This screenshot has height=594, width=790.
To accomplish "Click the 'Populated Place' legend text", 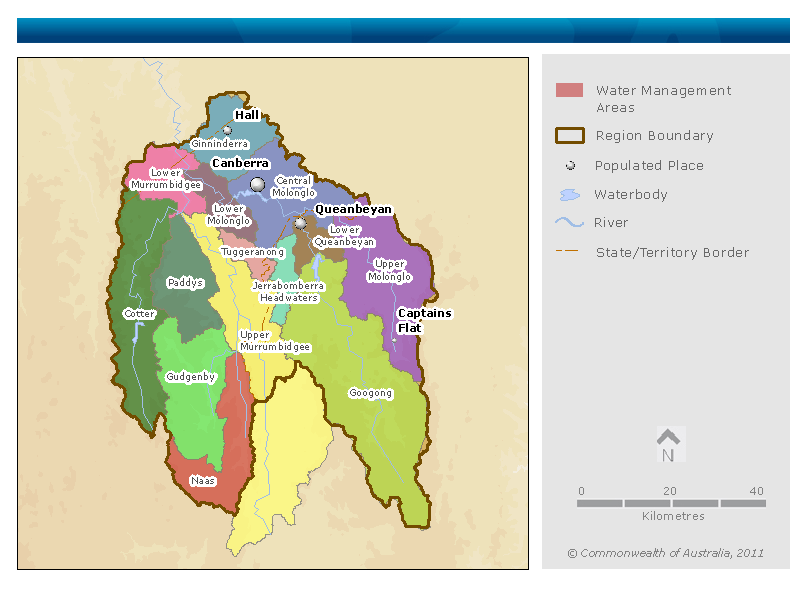I will pyautogui.click(x=649, y=165).
